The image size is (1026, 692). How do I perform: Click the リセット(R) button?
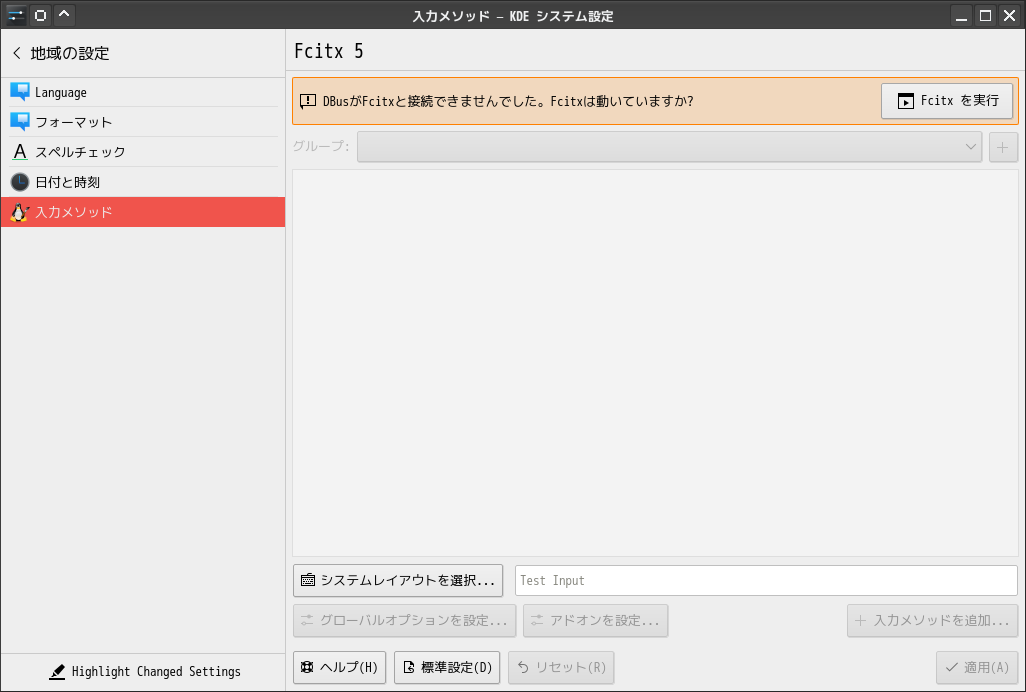[561, 667]
